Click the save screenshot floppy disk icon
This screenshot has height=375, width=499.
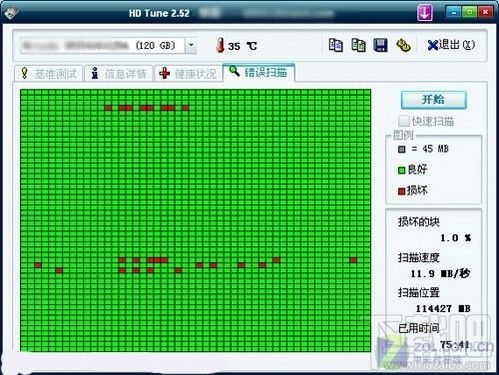click(x=380, y=45)
